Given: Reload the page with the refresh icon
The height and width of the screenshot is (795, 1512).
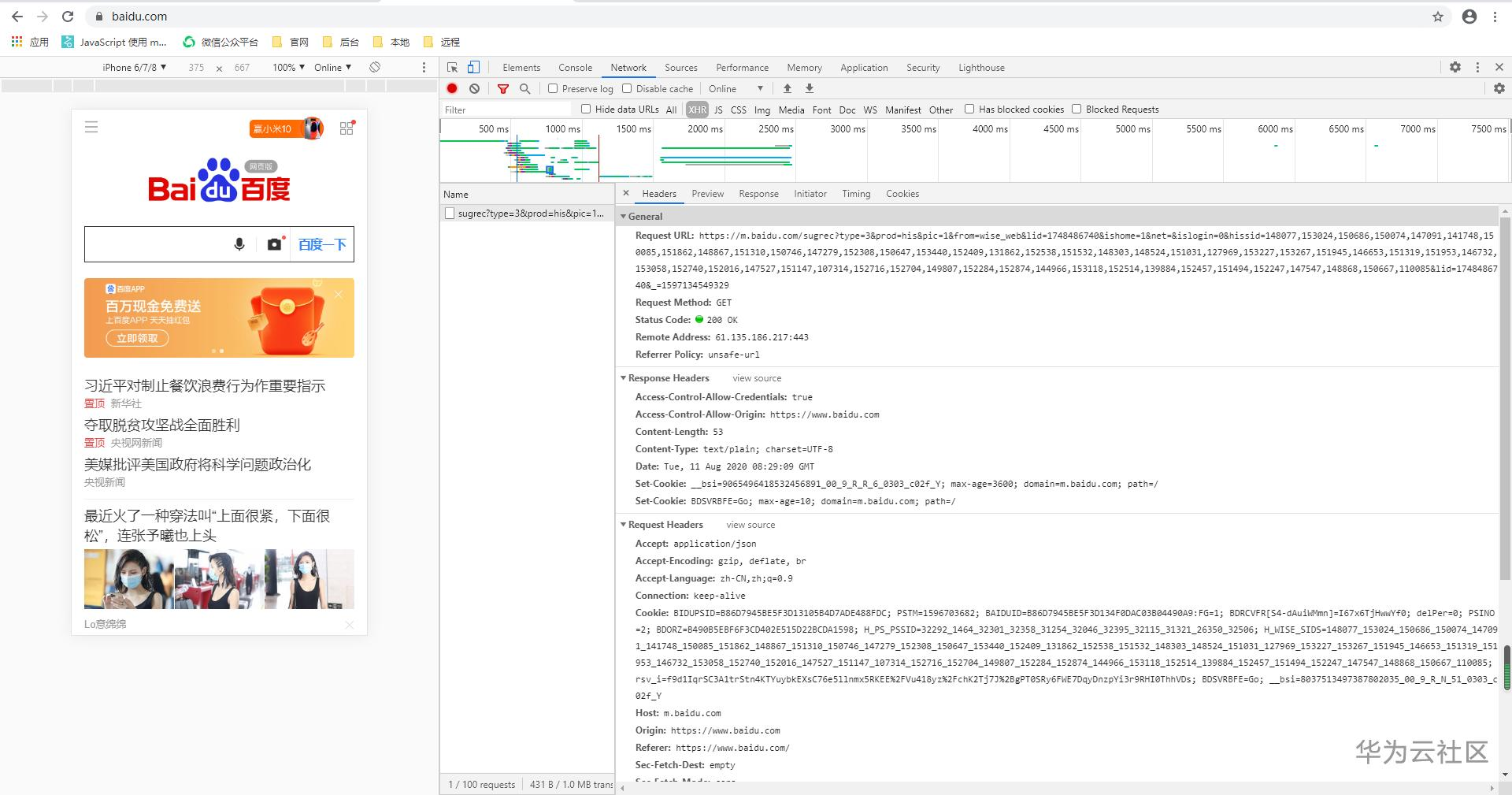Looking at the screenshot, I should tap(68, 17).
